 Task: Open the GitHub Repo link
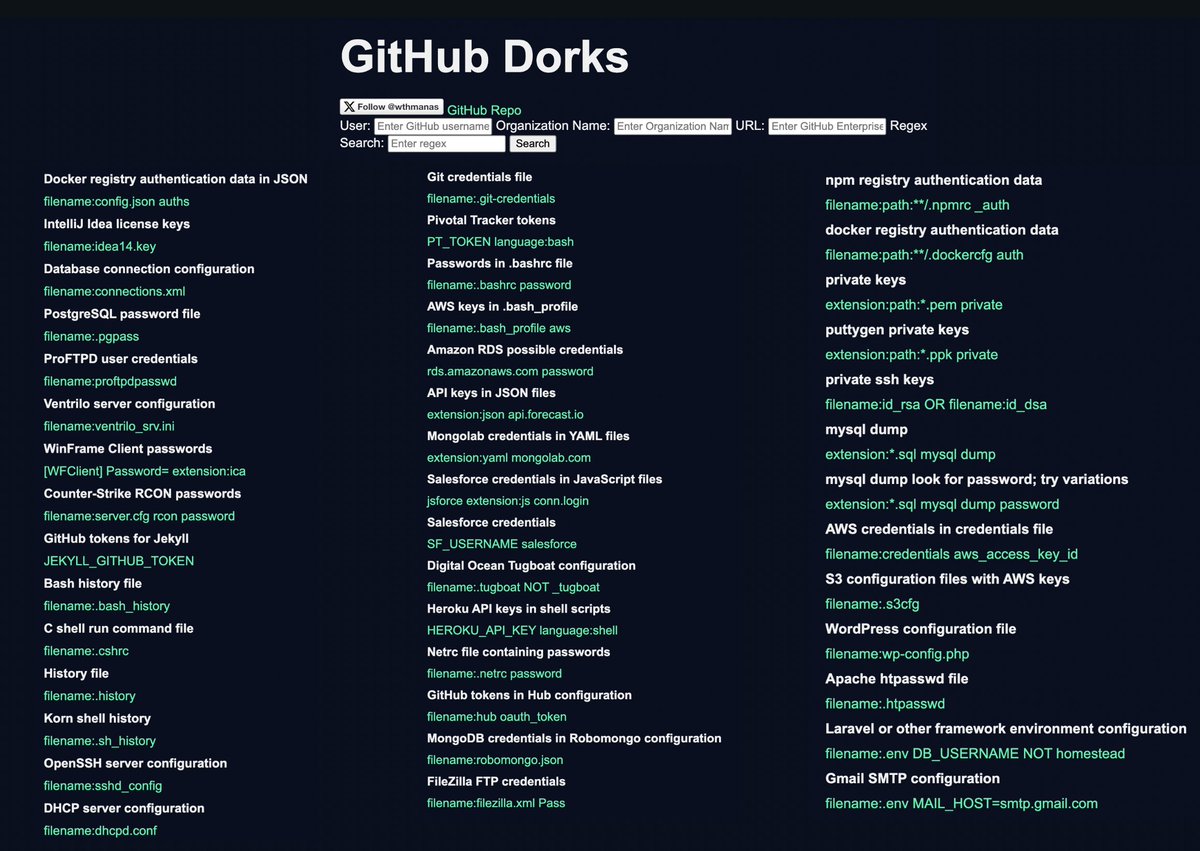tap(484, 110)
